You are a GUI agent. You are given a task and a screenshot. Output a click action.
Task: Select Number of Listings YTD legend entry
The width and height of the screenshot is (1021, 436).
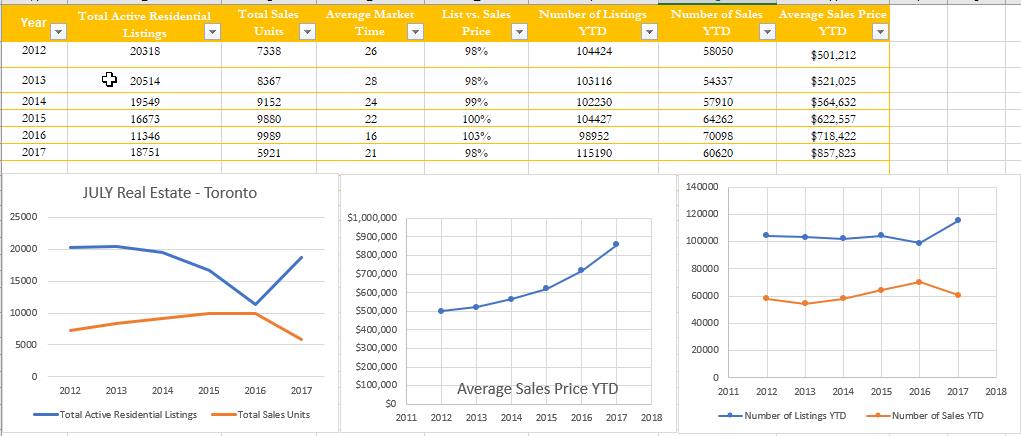coord(795,415)
